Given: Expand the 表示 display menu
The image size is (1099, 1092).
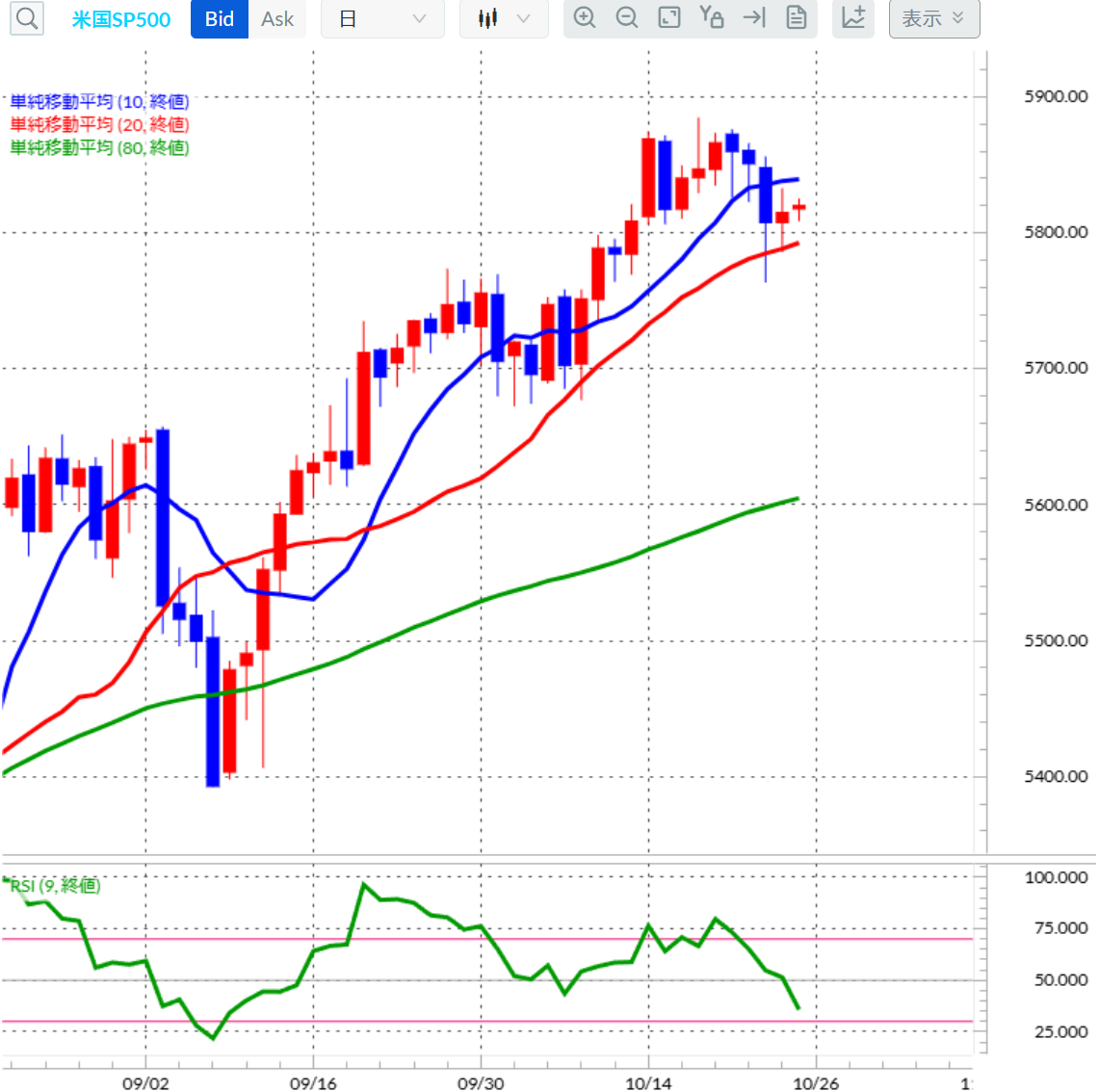Looking at the screenshot, I should pos(934,19).
